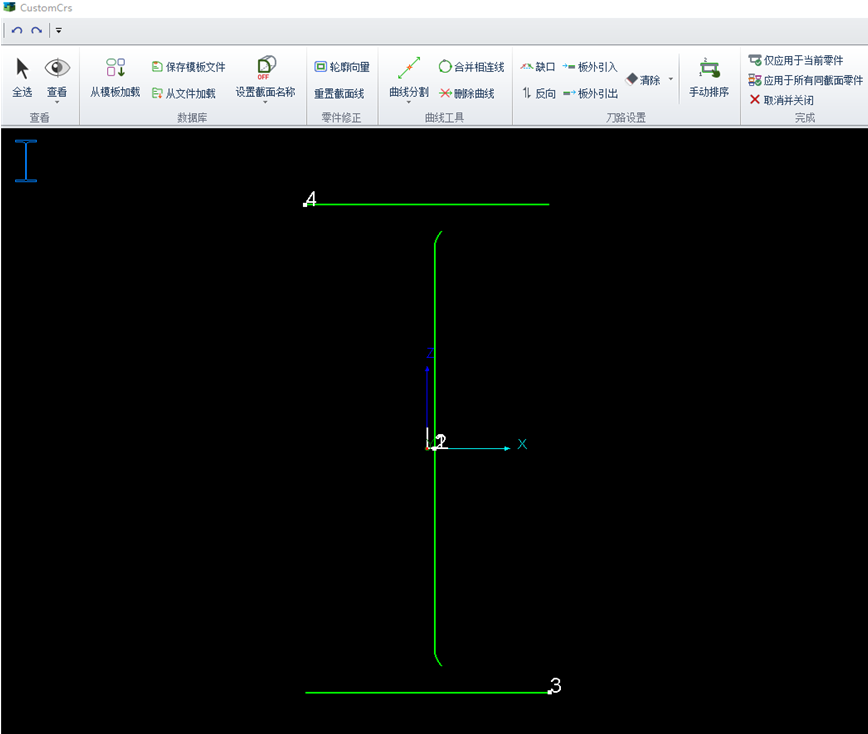The image size is (868, 734).
Task: Click 删除曲线 (Delete Curve) tool
Action: click(466, 93)
